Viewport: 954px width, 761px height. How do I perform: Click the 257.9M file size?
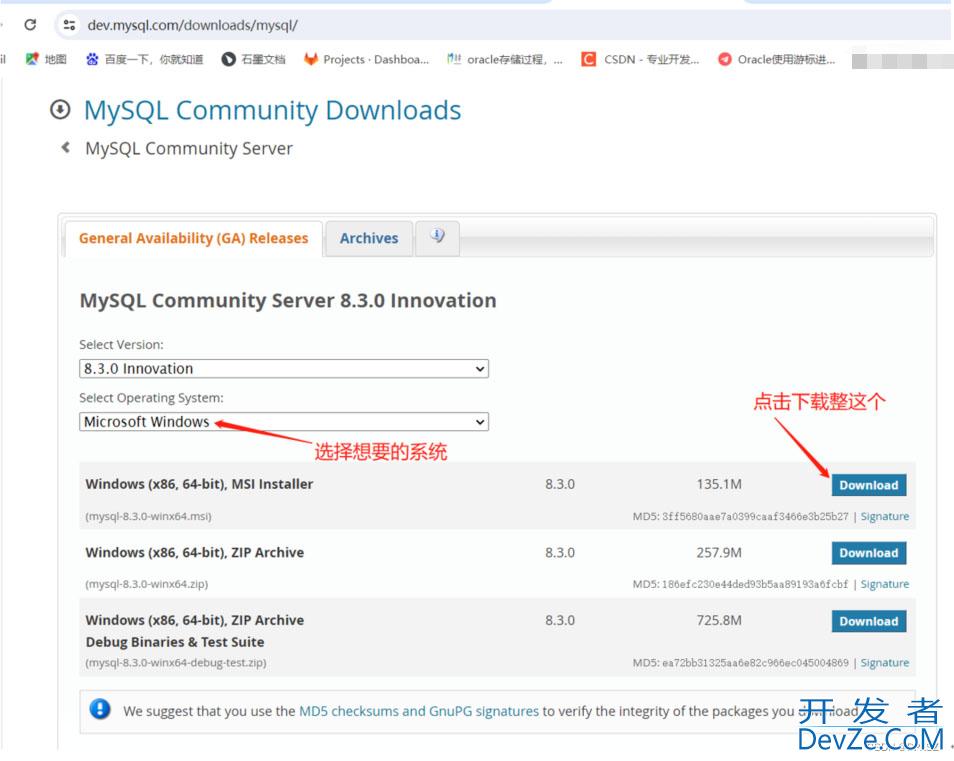point(719,552)
